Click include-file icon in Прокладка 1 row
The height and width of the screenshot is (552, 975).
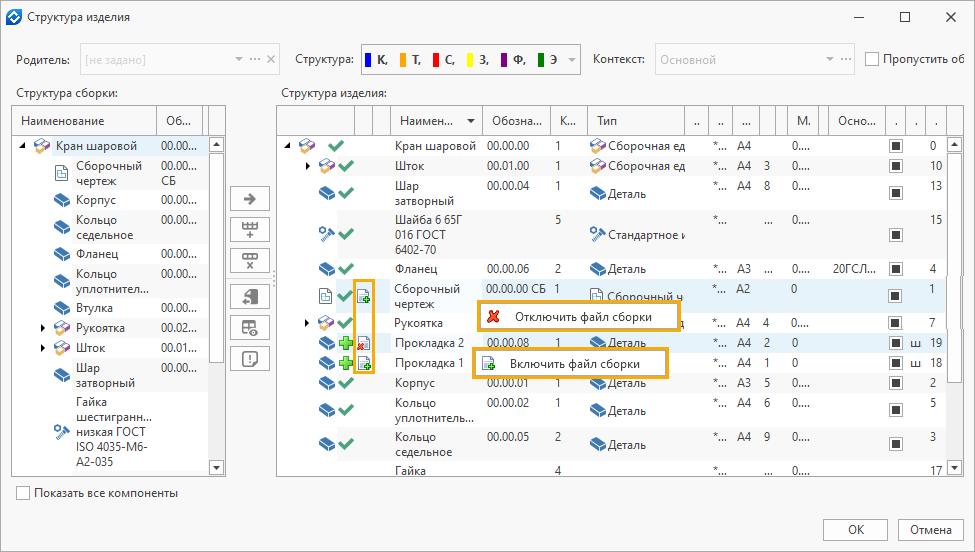(x=364, y=363)
